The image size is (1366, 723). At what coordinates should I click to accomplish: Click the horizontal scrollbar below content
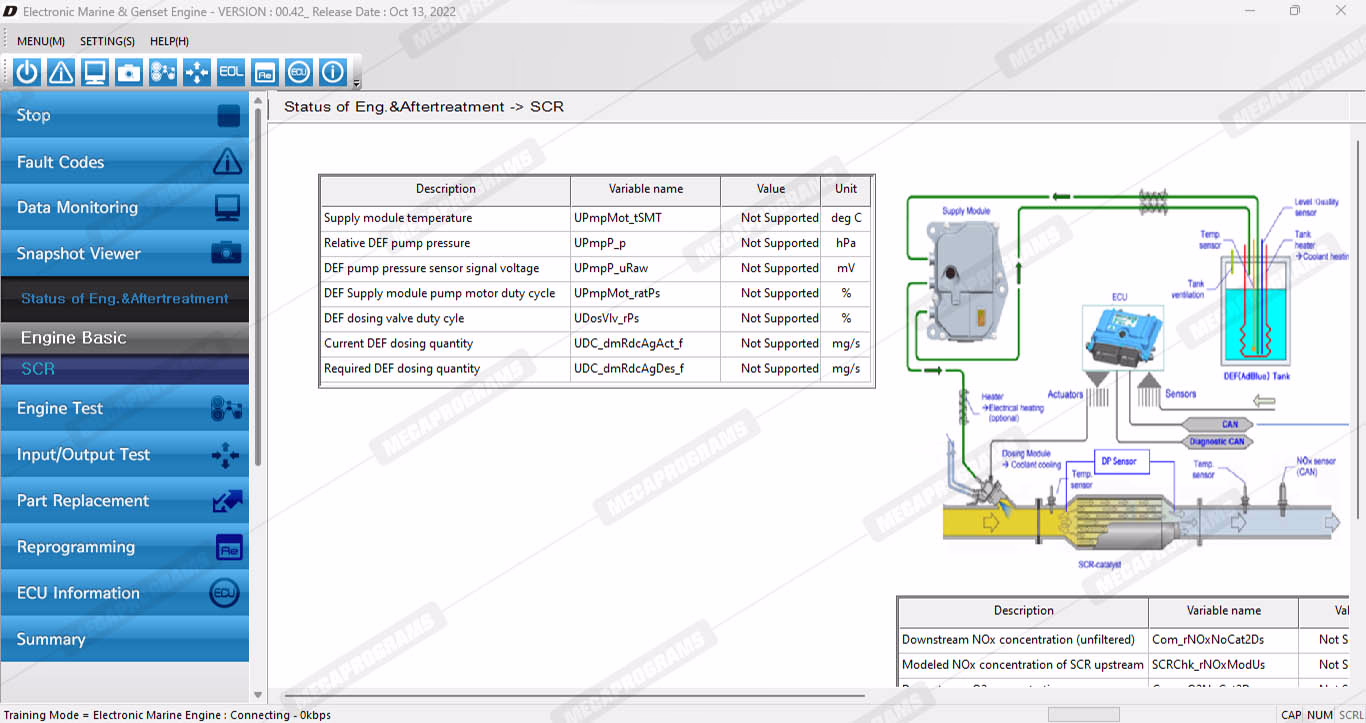point(574,695)
